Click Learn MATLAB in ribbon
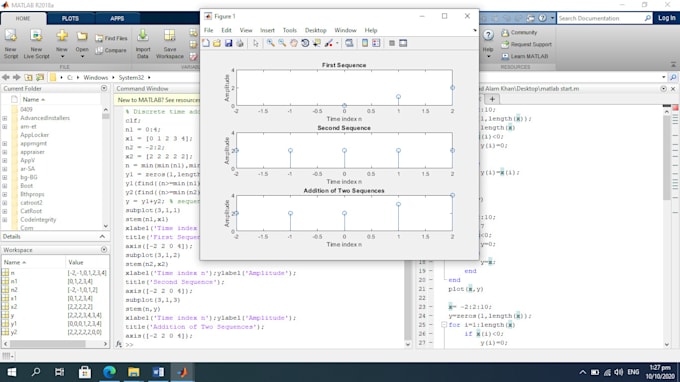 pyautogui.click(x=525, y=56)
